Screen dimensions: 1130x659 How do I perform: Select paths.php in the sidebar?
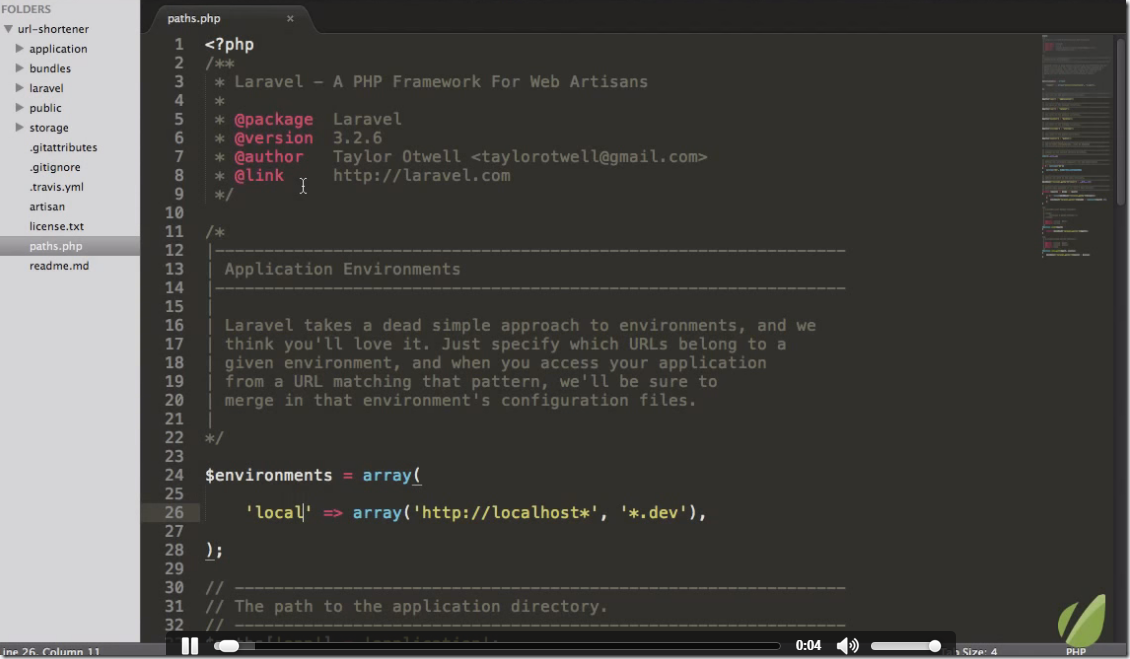tap(55, 246)
